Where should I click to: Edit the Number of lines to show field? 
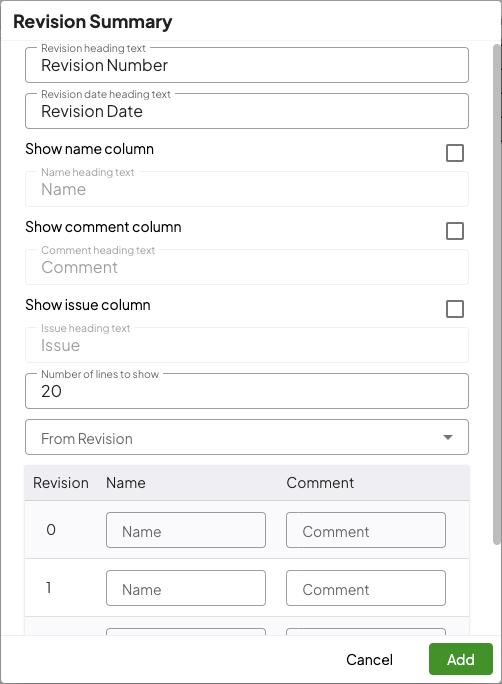247,391
